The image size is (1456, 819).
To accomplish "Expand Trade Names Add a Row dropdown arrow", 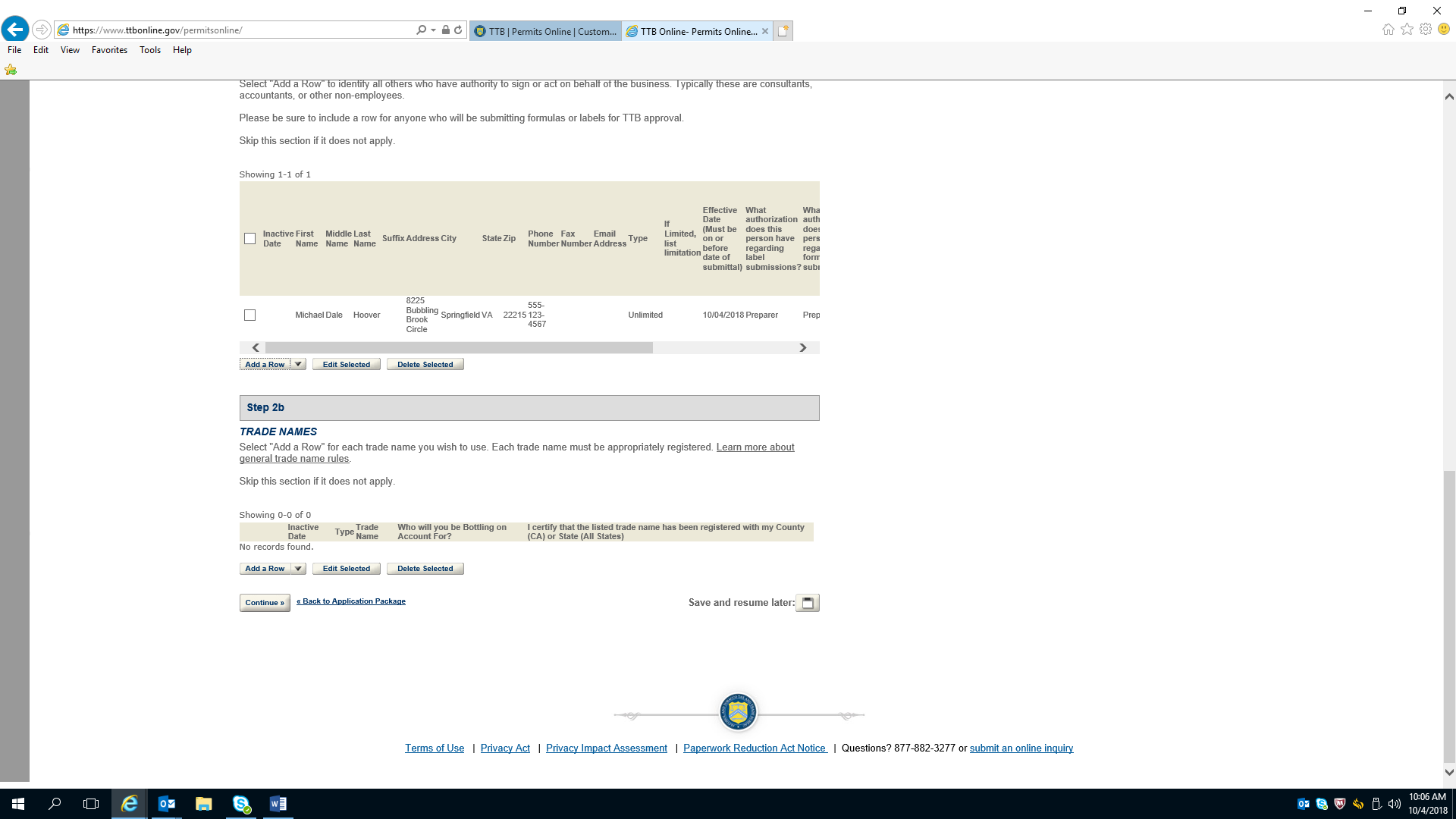I will click(x=298, y=569).
